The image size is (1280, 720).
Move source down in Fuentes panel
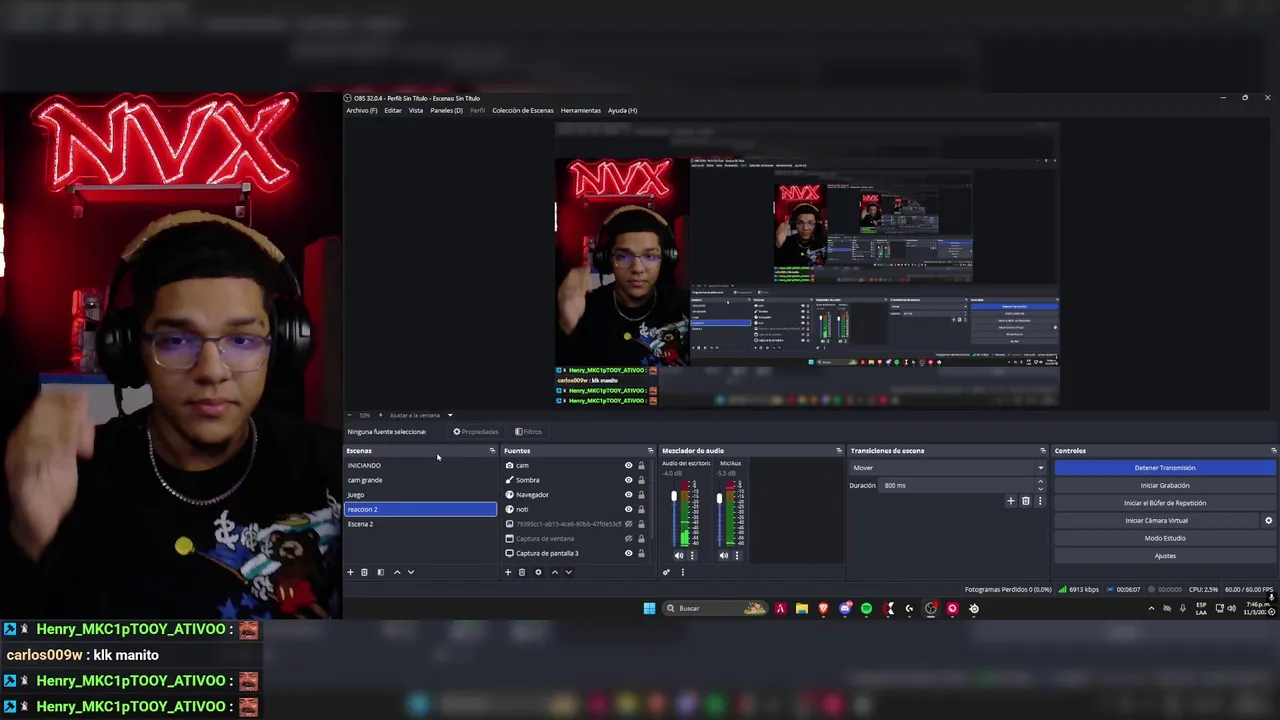[568, 572]
